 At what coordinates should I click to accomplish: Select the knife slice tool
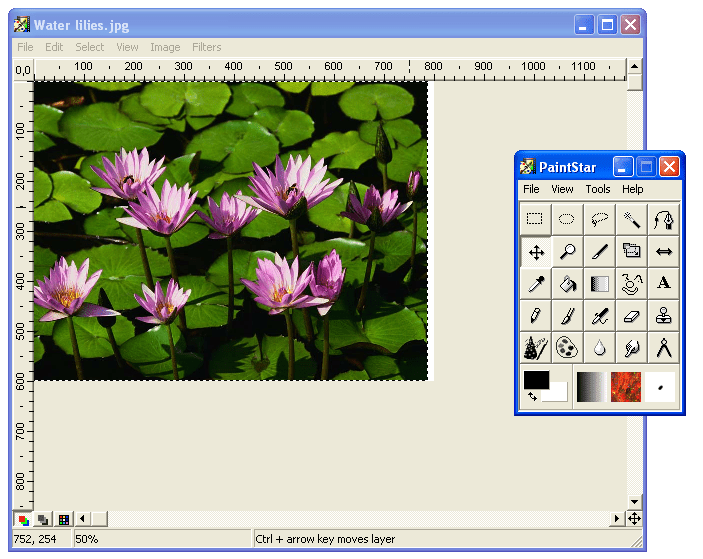[600, 251]
